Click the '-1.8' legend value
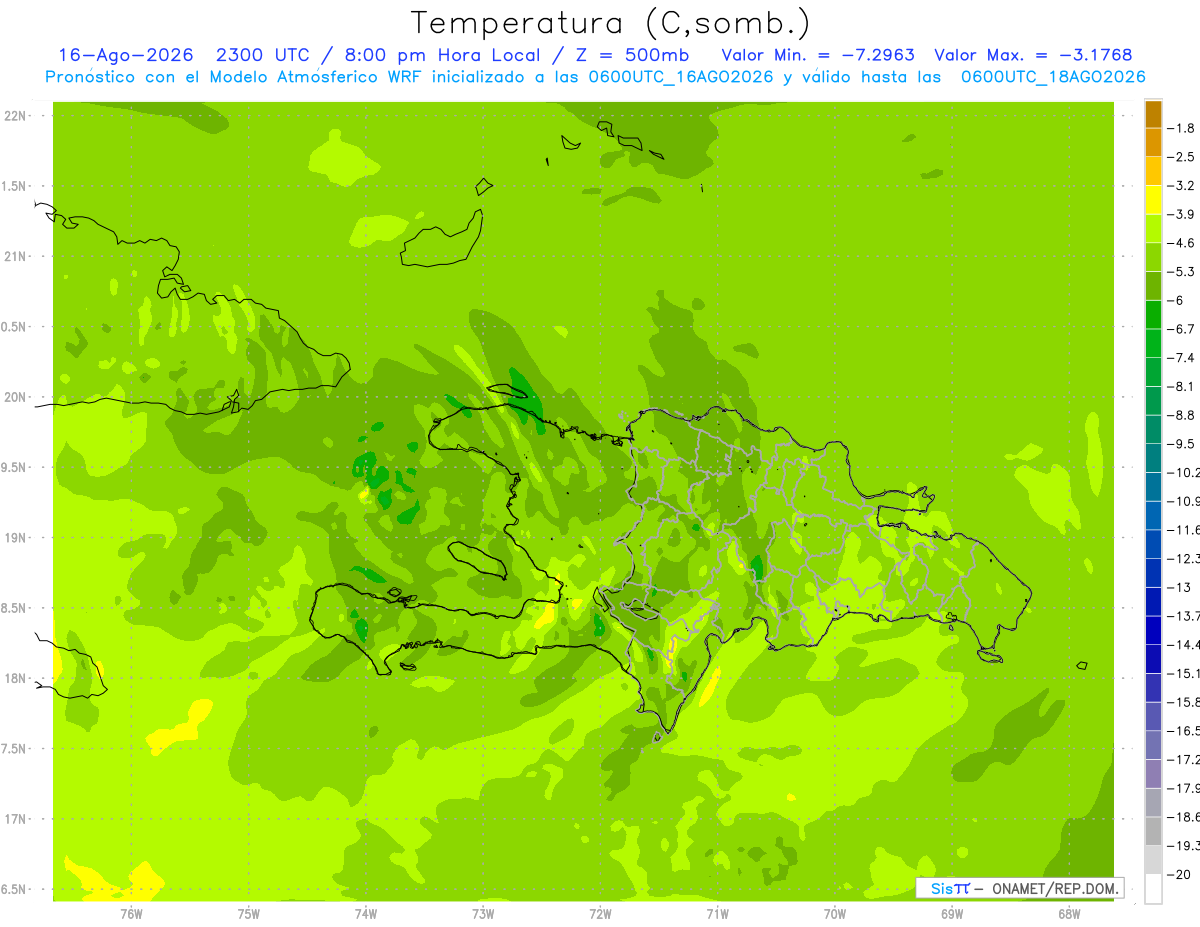Image resolution: width=1200 pixels, height=927 pixels. click(1181, 128)
